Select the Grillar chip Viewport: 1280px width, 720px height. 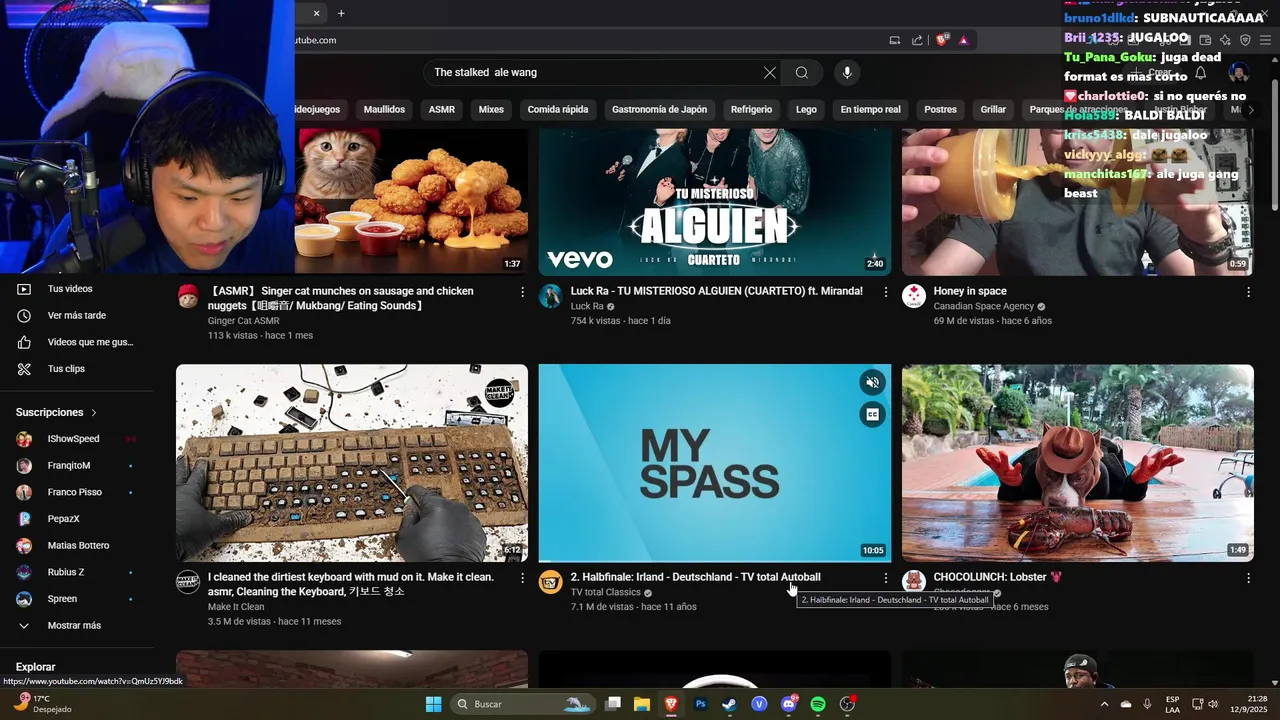(993, 110)
